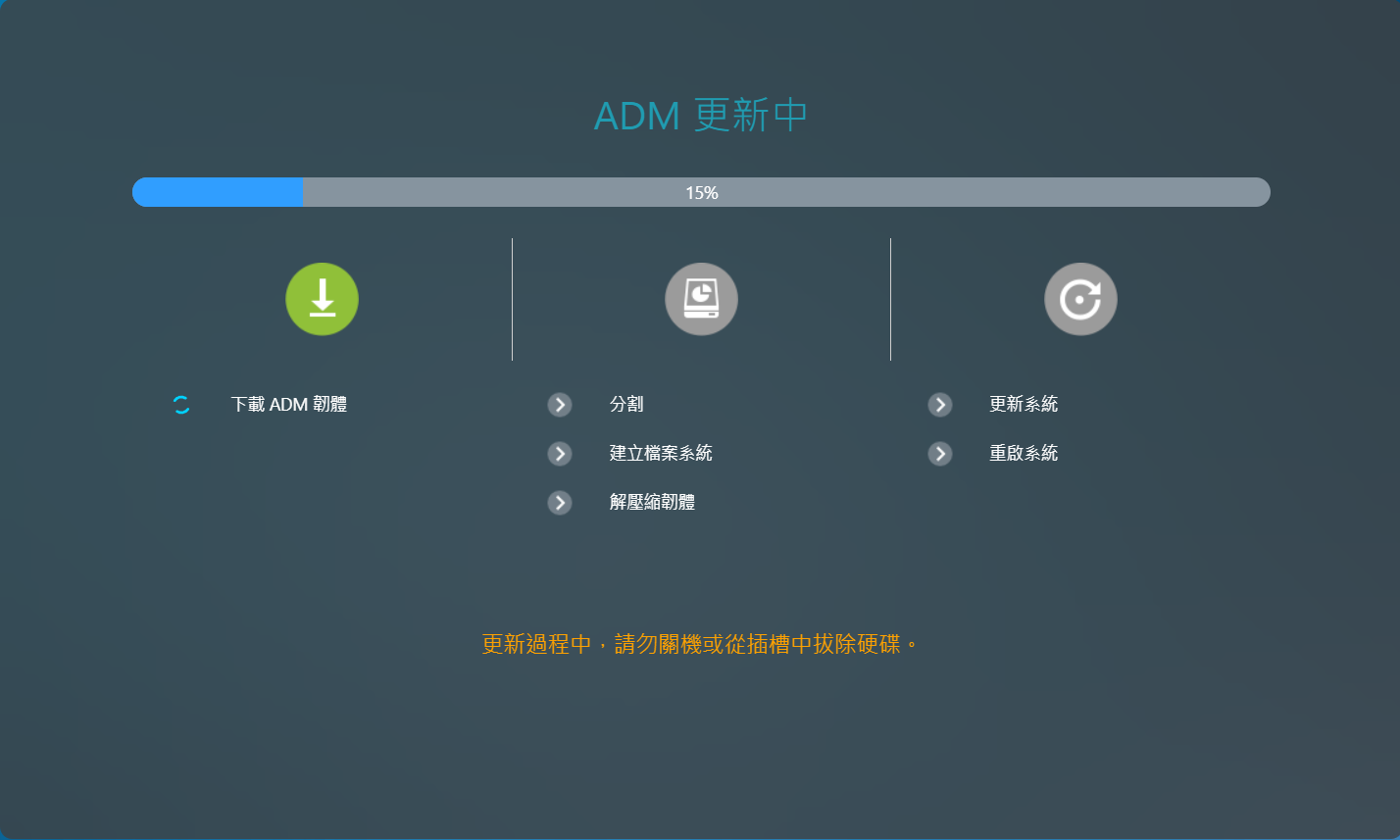Click the chevron icon next to 更新系統
1400x840 pixels.
click(x=940, y=405)
